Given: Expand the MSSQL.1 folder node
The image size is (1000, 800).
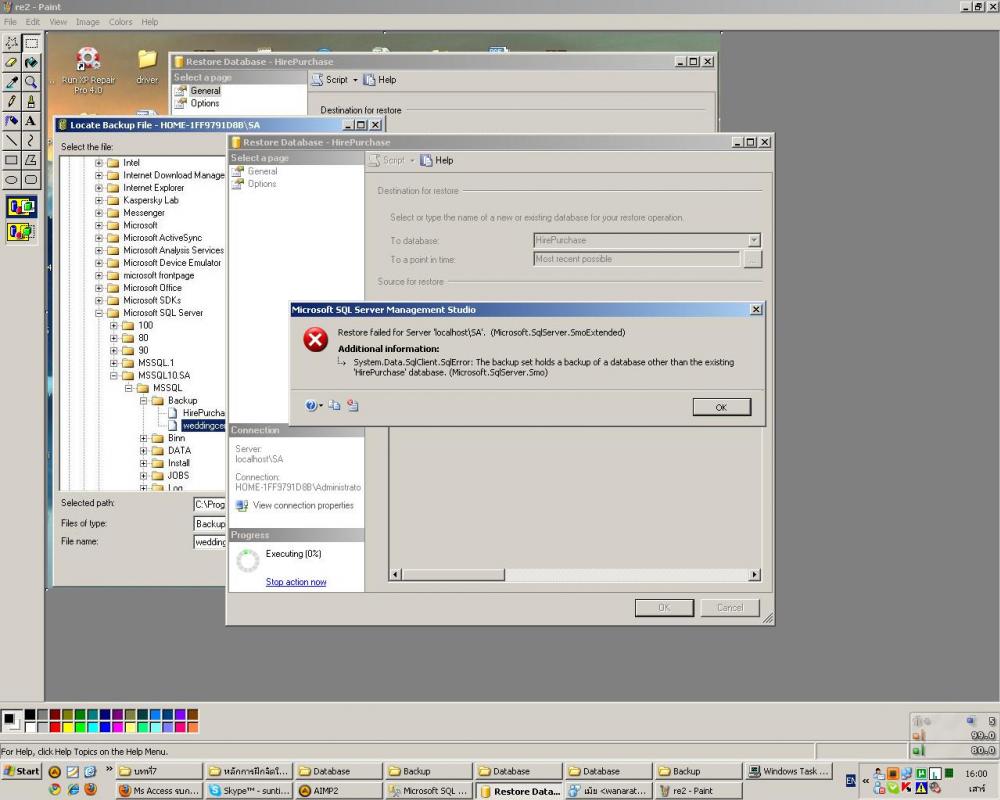Looking at the screenshot, I should 114,363.
